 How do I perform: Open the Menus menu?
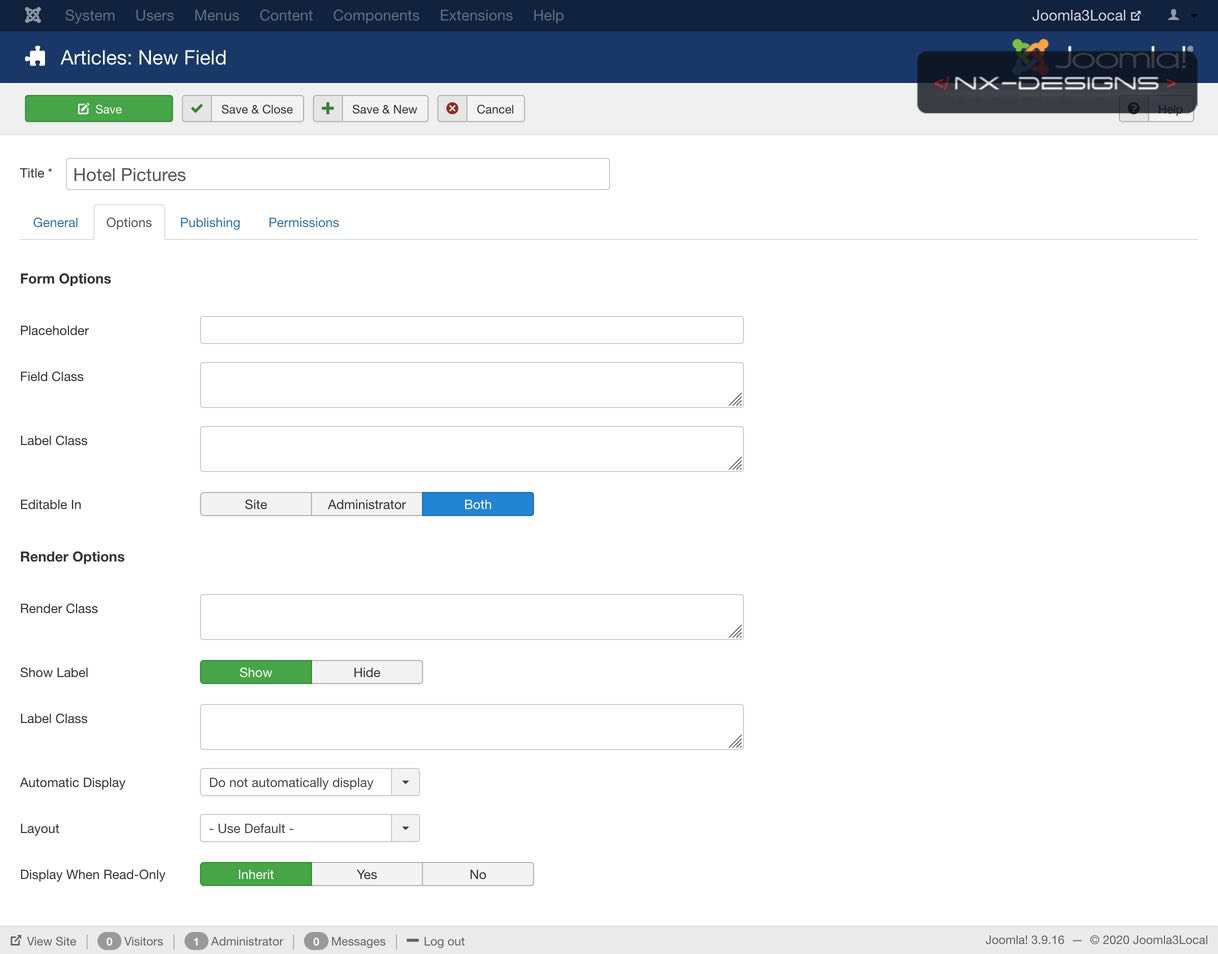point(217,15)
